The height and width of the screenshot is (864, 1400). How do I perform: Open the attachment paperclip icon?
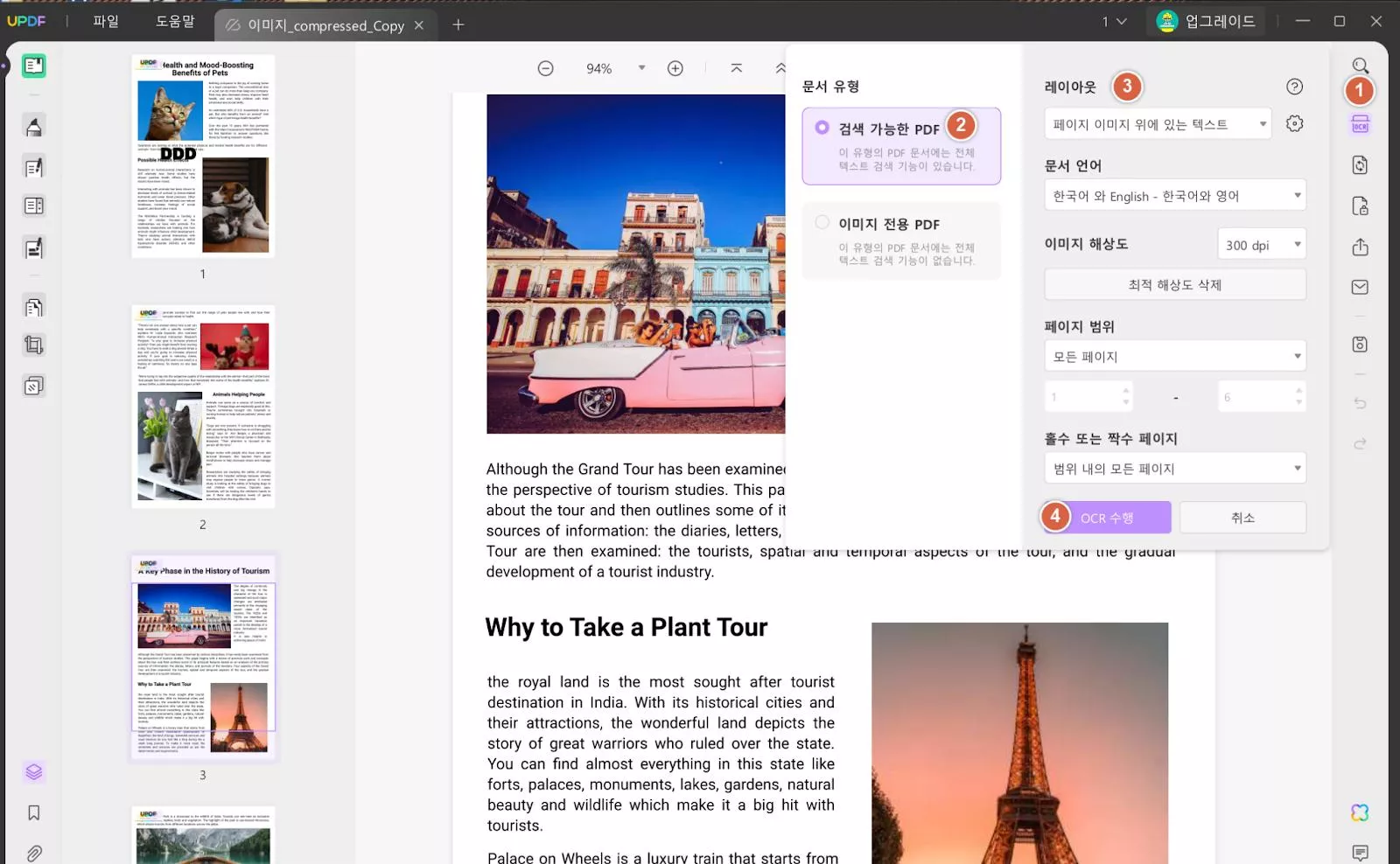coord(34,853)
